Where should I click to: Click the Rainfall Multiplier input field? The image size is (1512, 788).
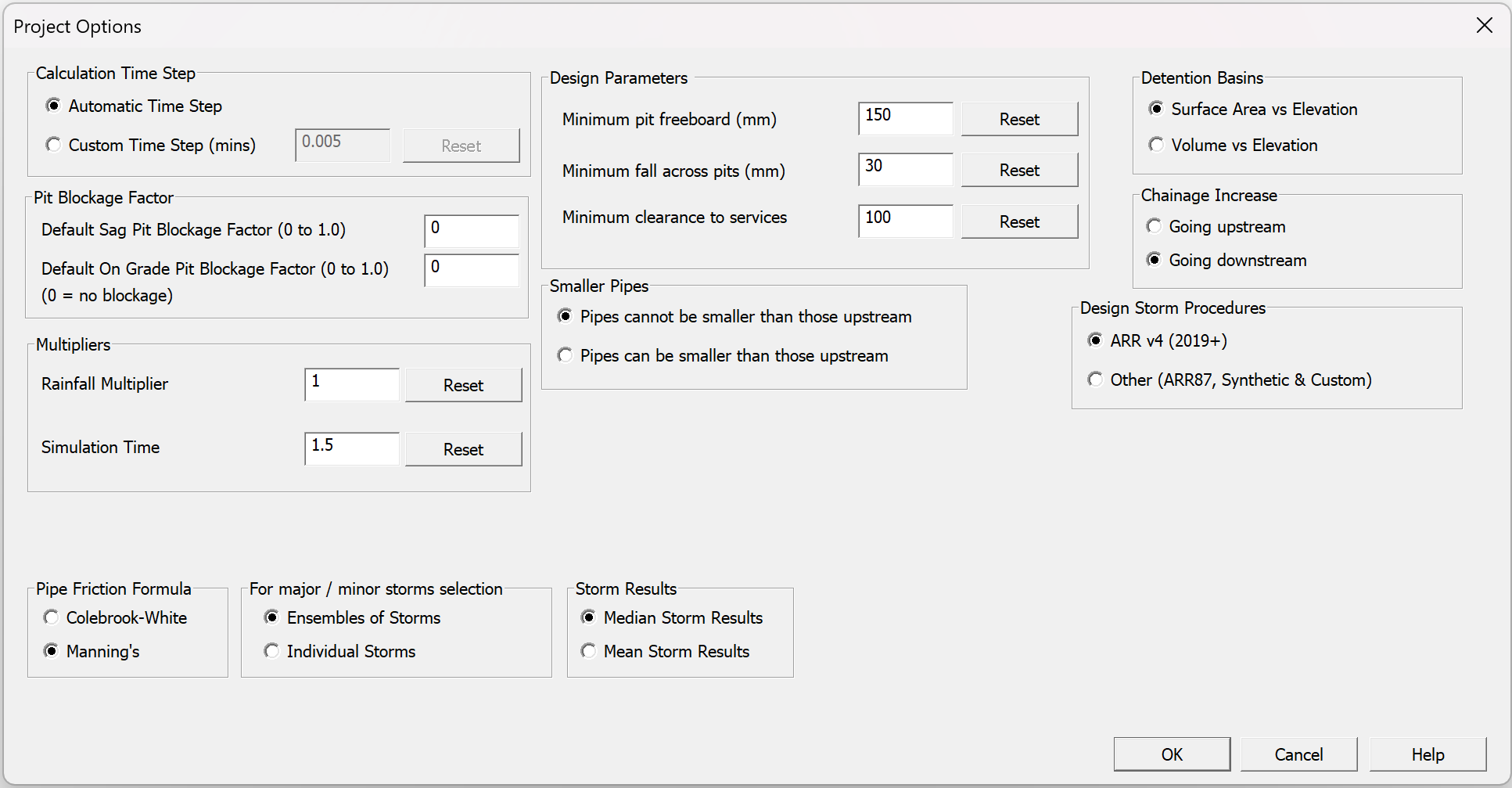[352, 384]
